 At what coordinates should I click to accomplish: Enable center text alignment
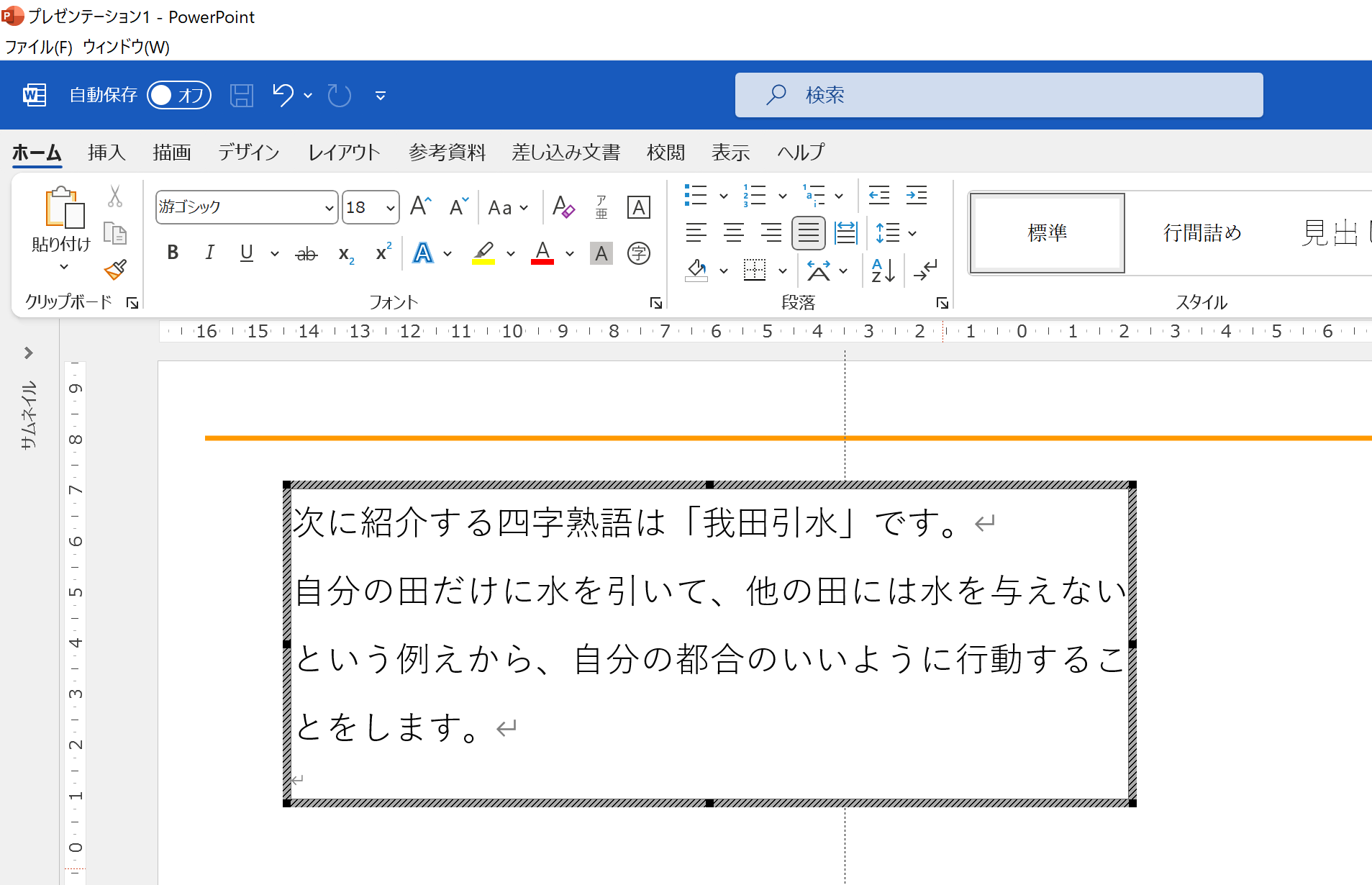point(734,232)
